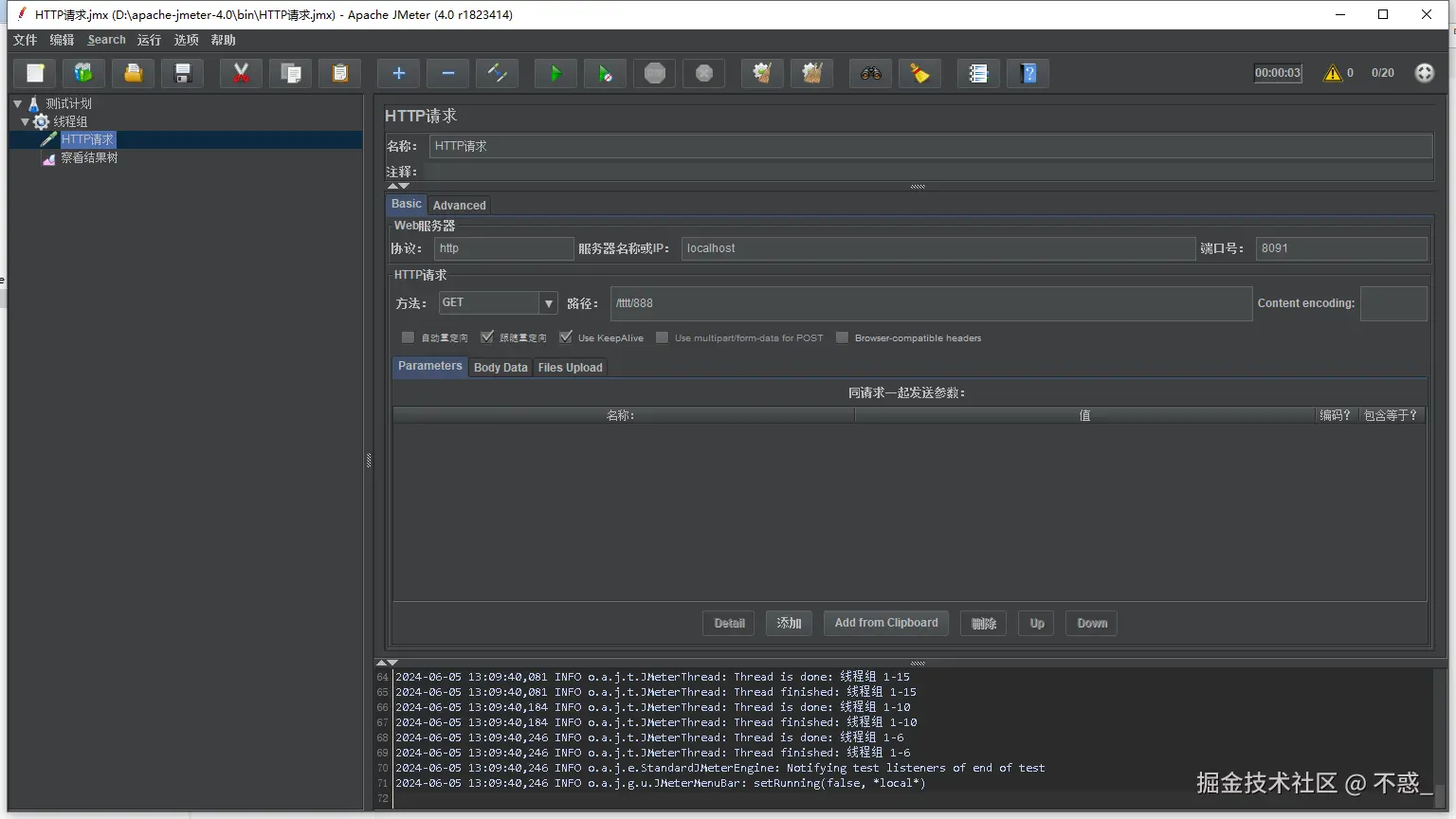Collapse the 线程组 tree node
The height and width of the screenshot is (819, 1456).
click(x=26, y=121)
